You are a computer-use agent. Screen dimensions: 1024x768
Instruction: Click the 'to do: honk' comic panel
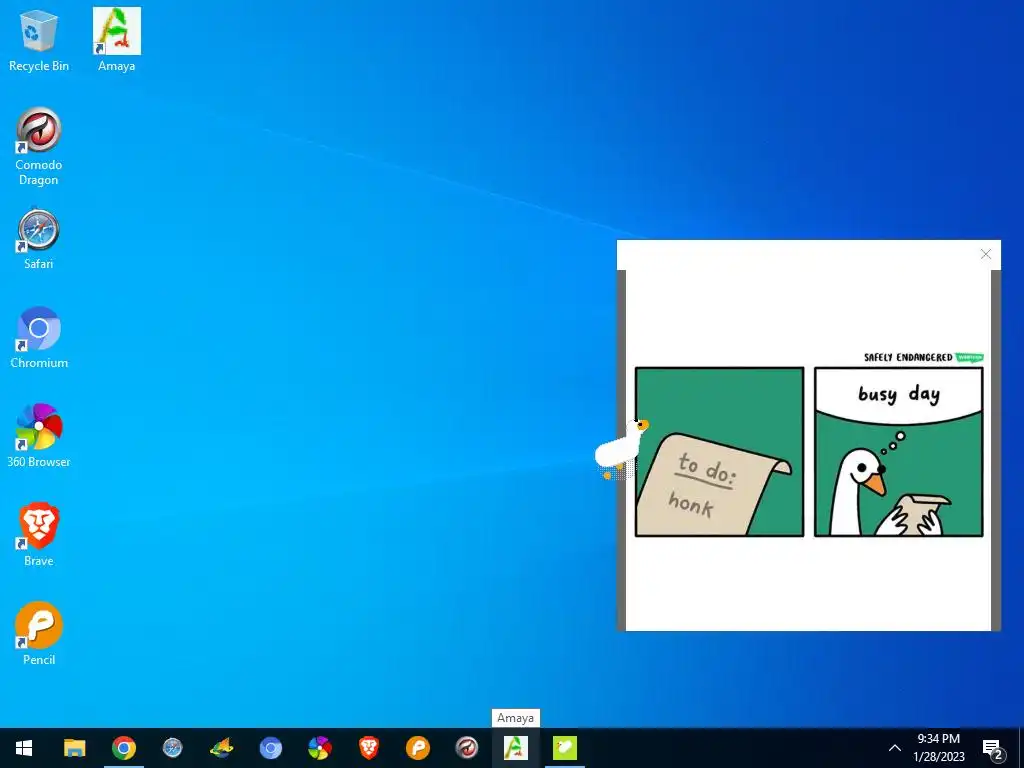719,452
